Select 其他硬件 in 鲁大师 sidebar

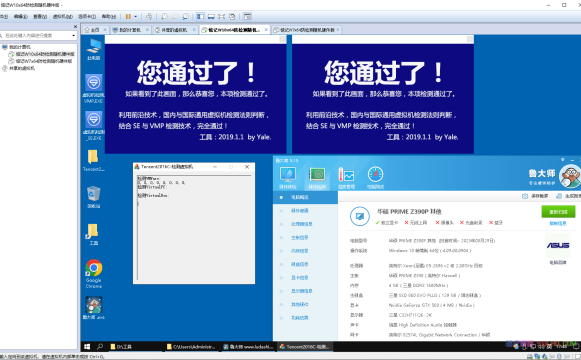pyautogui.click(x=305, y=304)
